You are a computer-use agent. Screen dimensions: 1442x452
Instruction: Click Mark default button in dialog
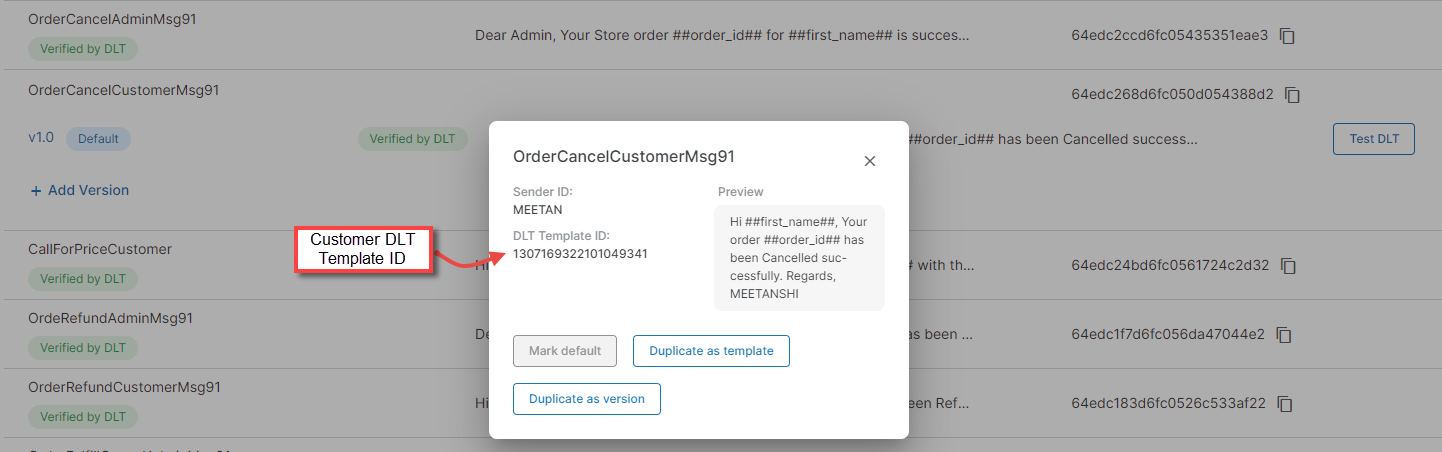click(x=565, y=351)
